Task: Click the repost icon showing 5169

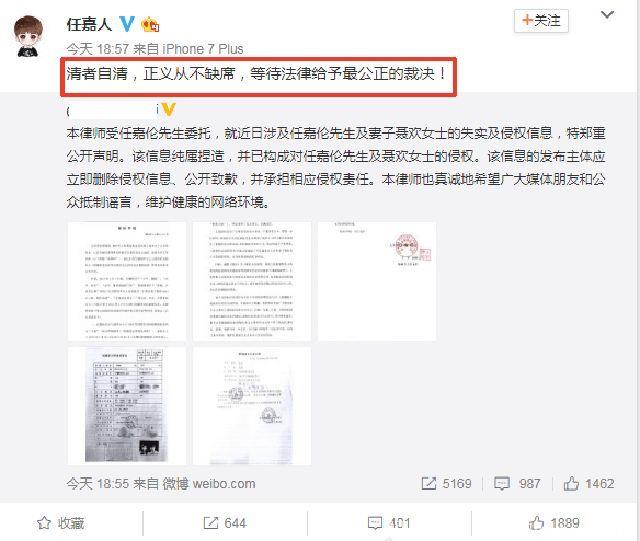Action: point(429,483)
